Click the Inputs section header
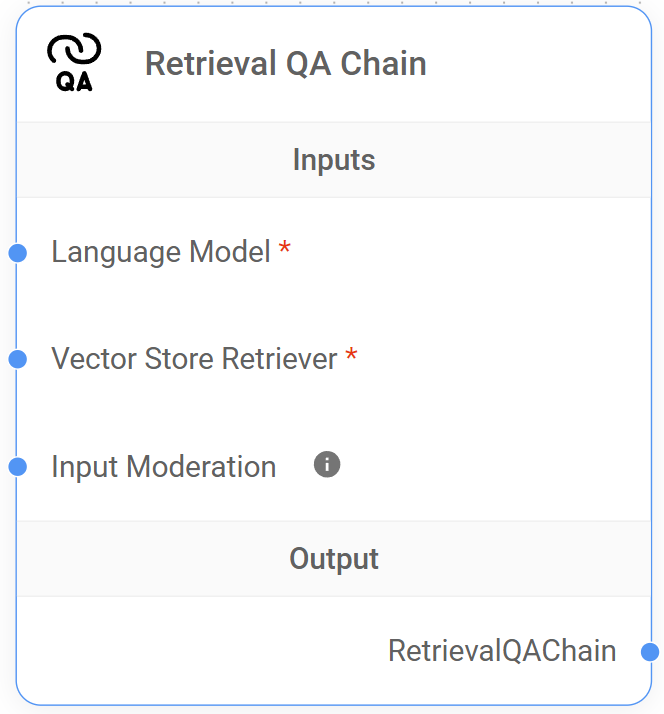Image resolution: width=664 pixels, height=714 pixels. tap(334, 160)
